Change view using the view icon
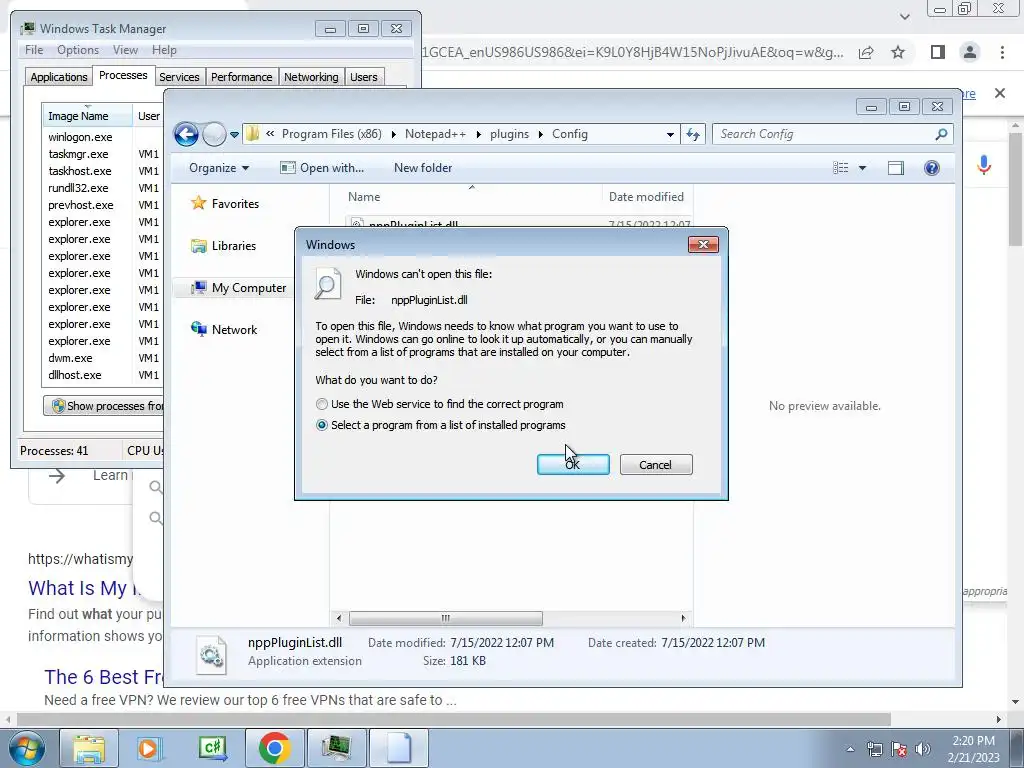 point(840,168)
